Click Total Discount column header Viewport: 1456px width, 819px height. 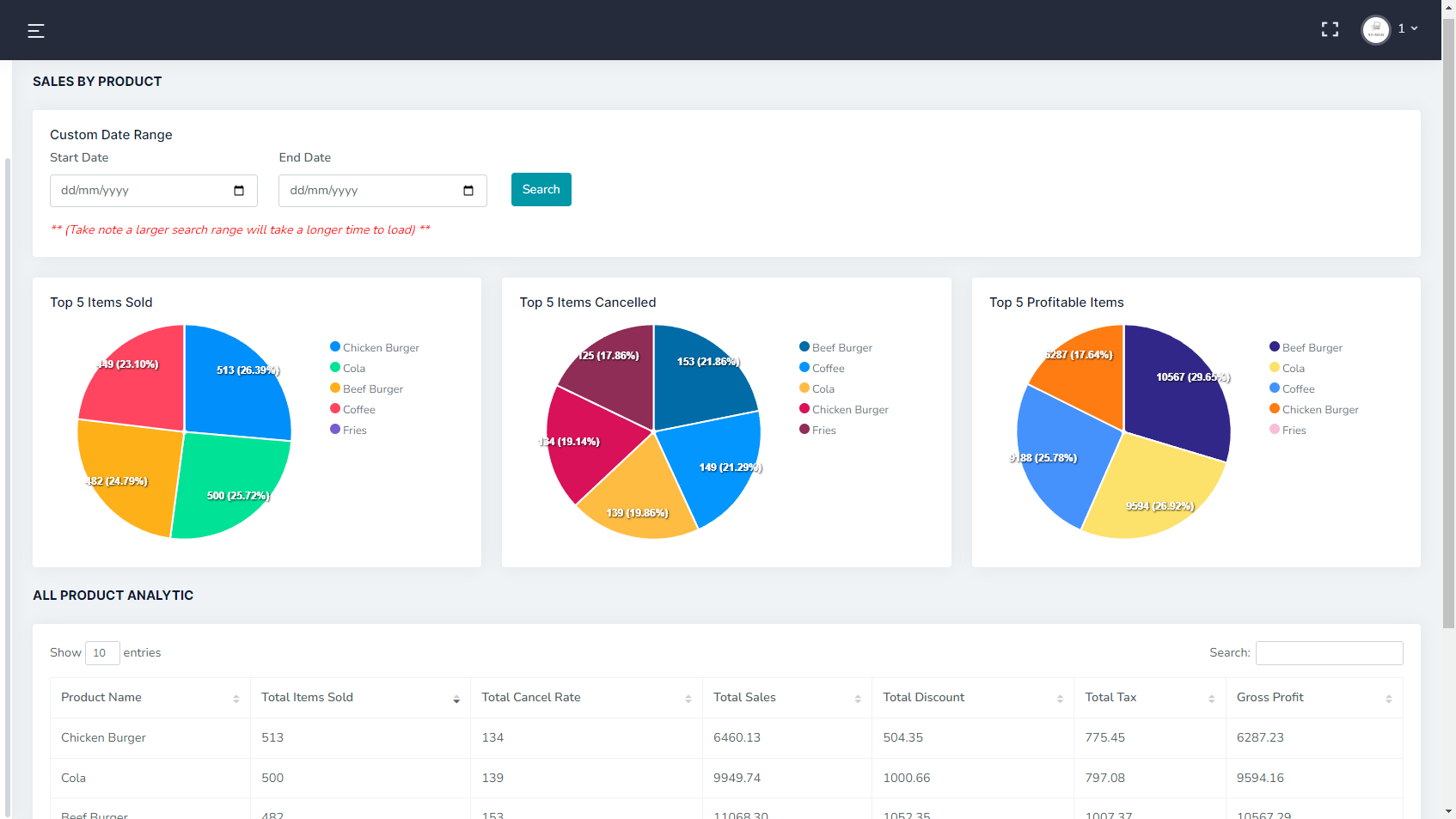pos(924,698)
